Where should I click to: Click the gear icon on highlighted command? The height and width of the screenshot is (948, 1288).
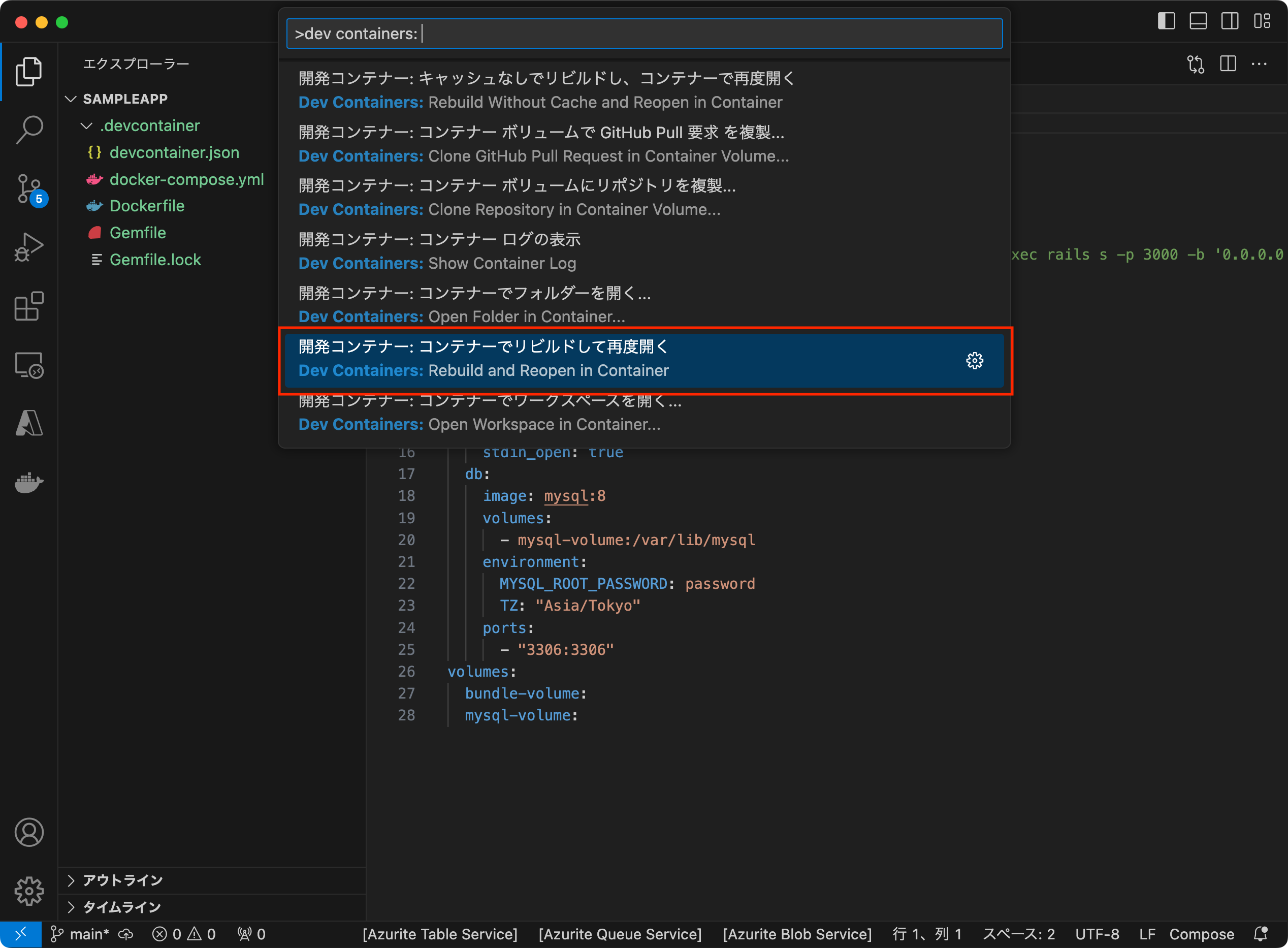click(974, 360)
